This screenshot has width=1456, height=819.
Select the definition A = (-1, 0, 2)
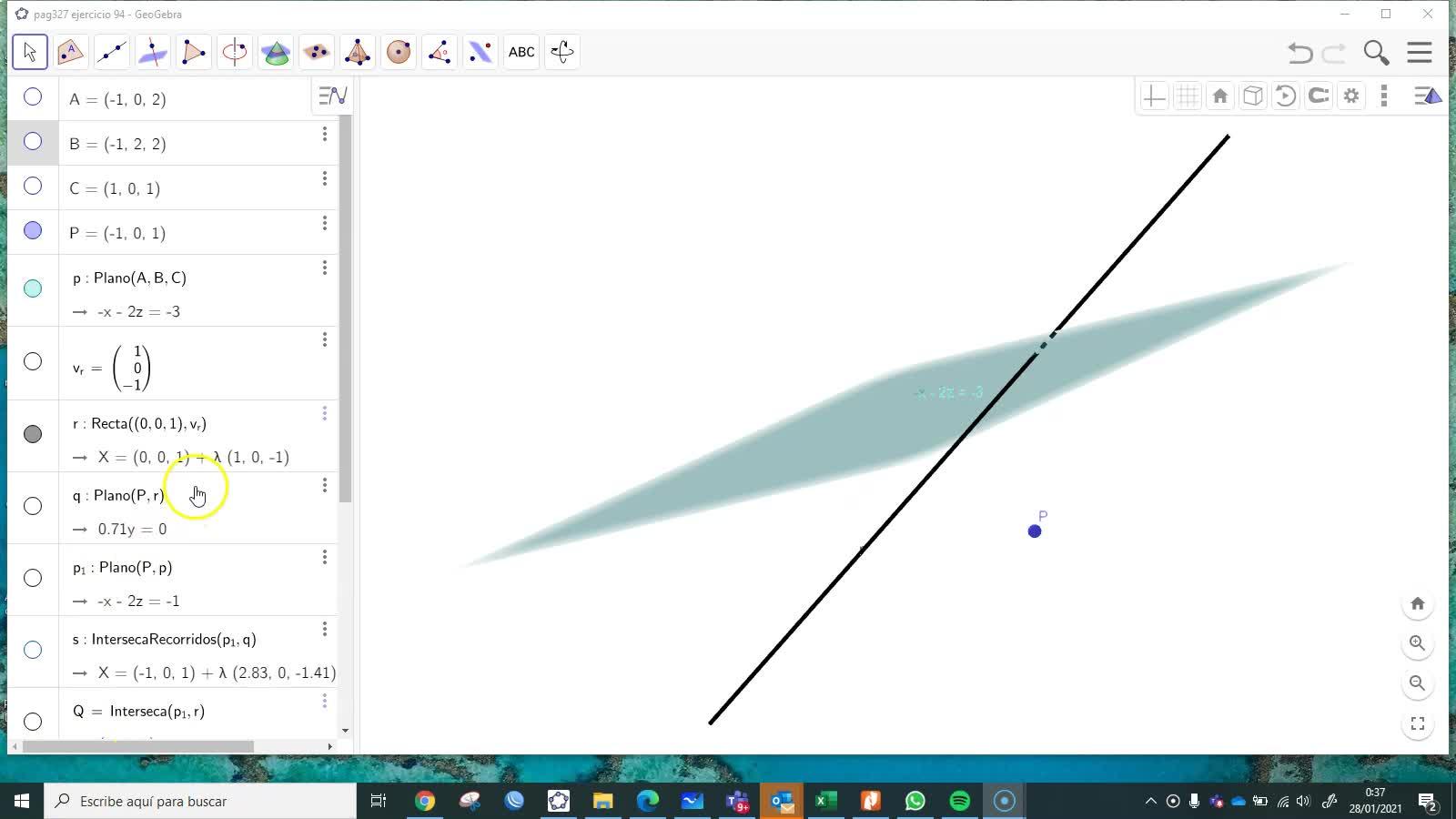pyautogui.click(x=117, y=99)
